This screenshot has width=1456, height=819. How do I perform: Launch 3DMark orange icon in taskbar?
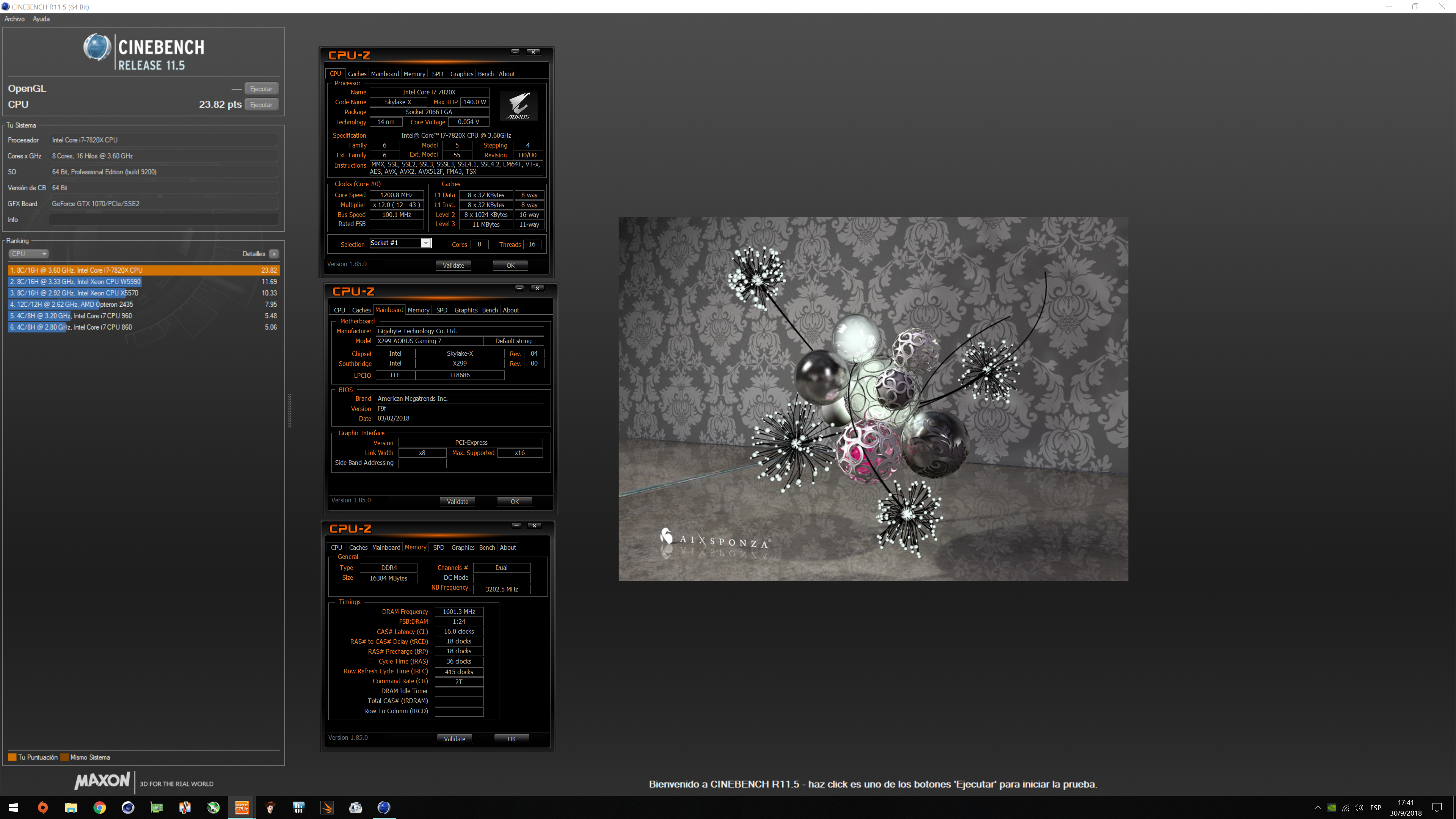pyautogui.click(x=327, y=808)
